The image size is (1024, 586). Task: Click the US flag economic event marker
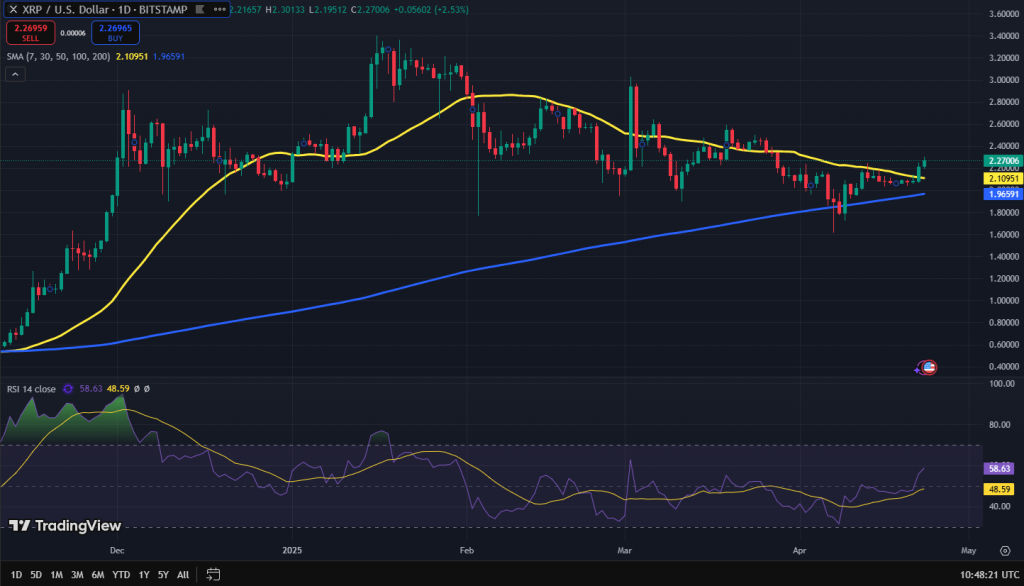pos(929,367)
